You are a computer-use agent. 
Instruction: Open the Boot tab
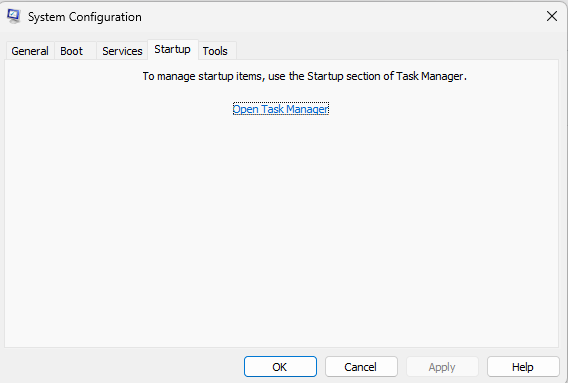(x=75, y=51)
